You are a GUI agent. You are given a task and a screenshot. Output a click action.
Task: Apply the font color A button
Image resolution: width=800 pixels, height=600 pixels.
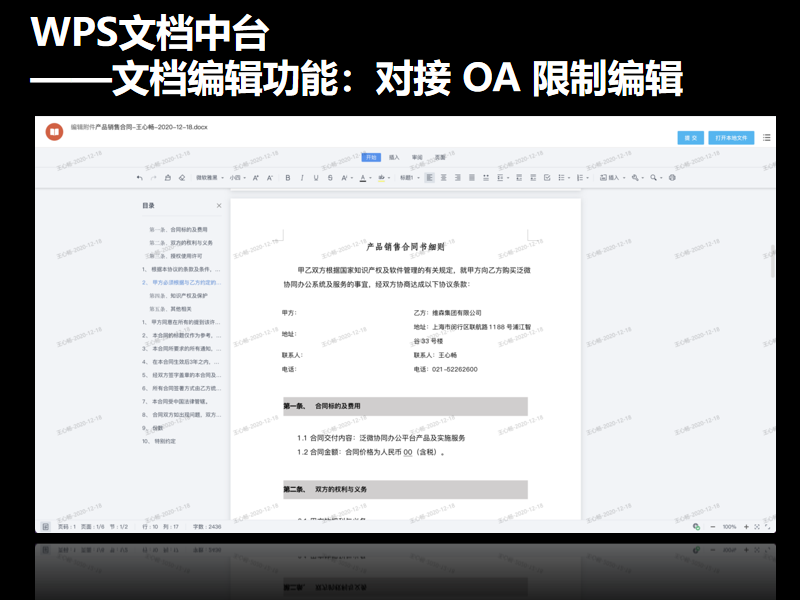pos(365,178)
